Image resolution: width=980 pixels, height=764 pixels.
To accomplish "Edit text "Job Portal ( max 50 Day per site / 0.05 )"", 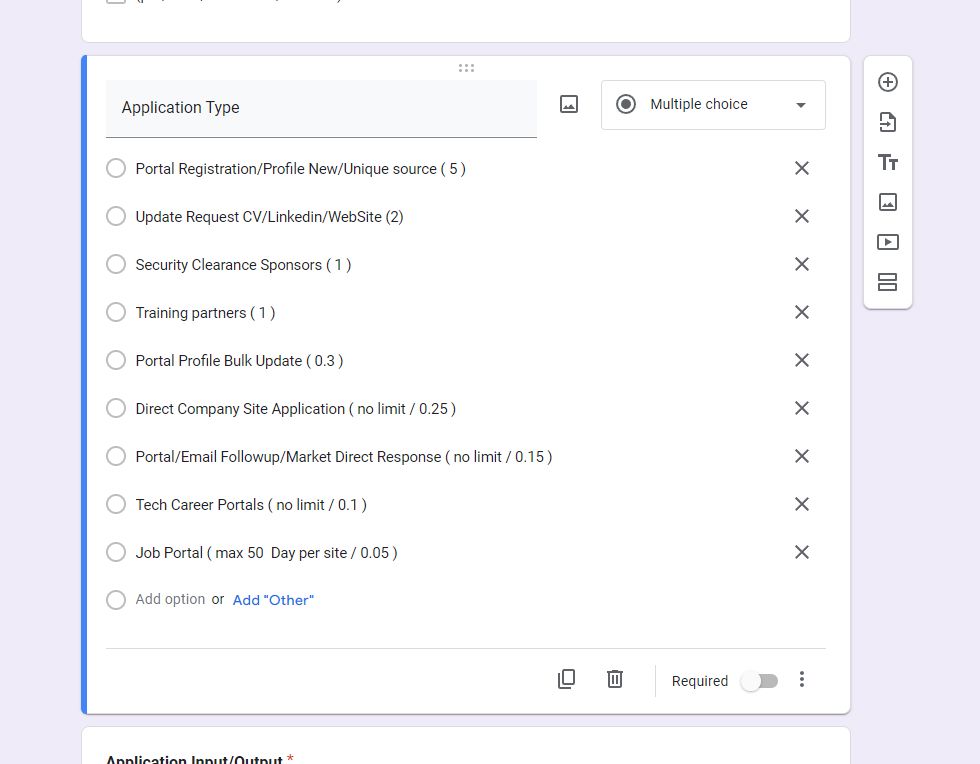I will coord(266,553).
